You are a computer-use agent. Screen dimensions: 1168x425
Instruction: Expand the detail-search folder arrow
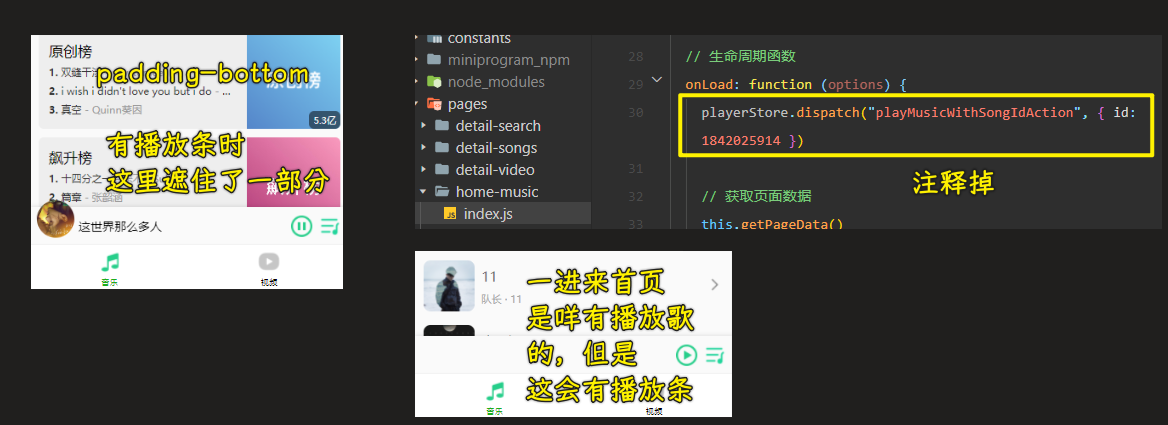(424, 126)
